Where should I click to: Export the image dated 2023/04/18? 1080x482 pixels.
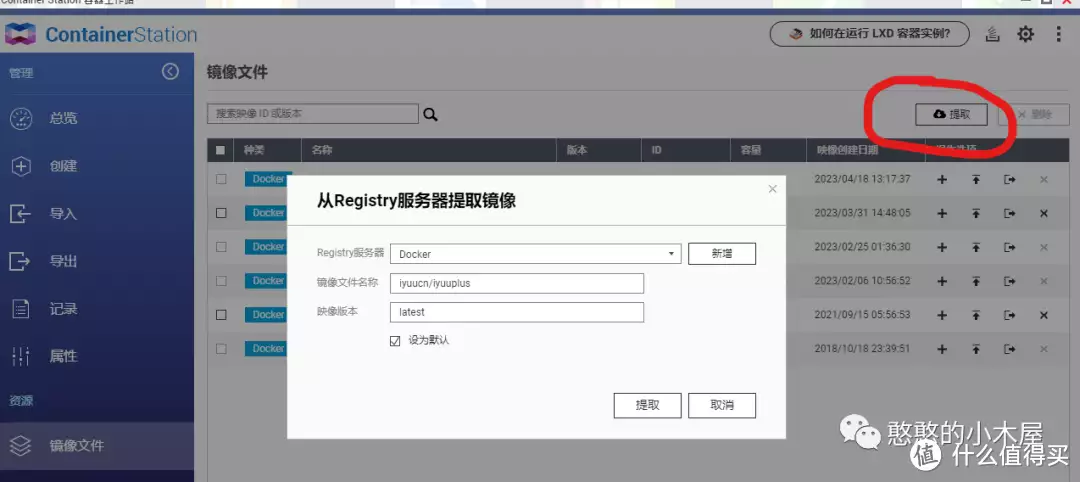pos(1010,180)
